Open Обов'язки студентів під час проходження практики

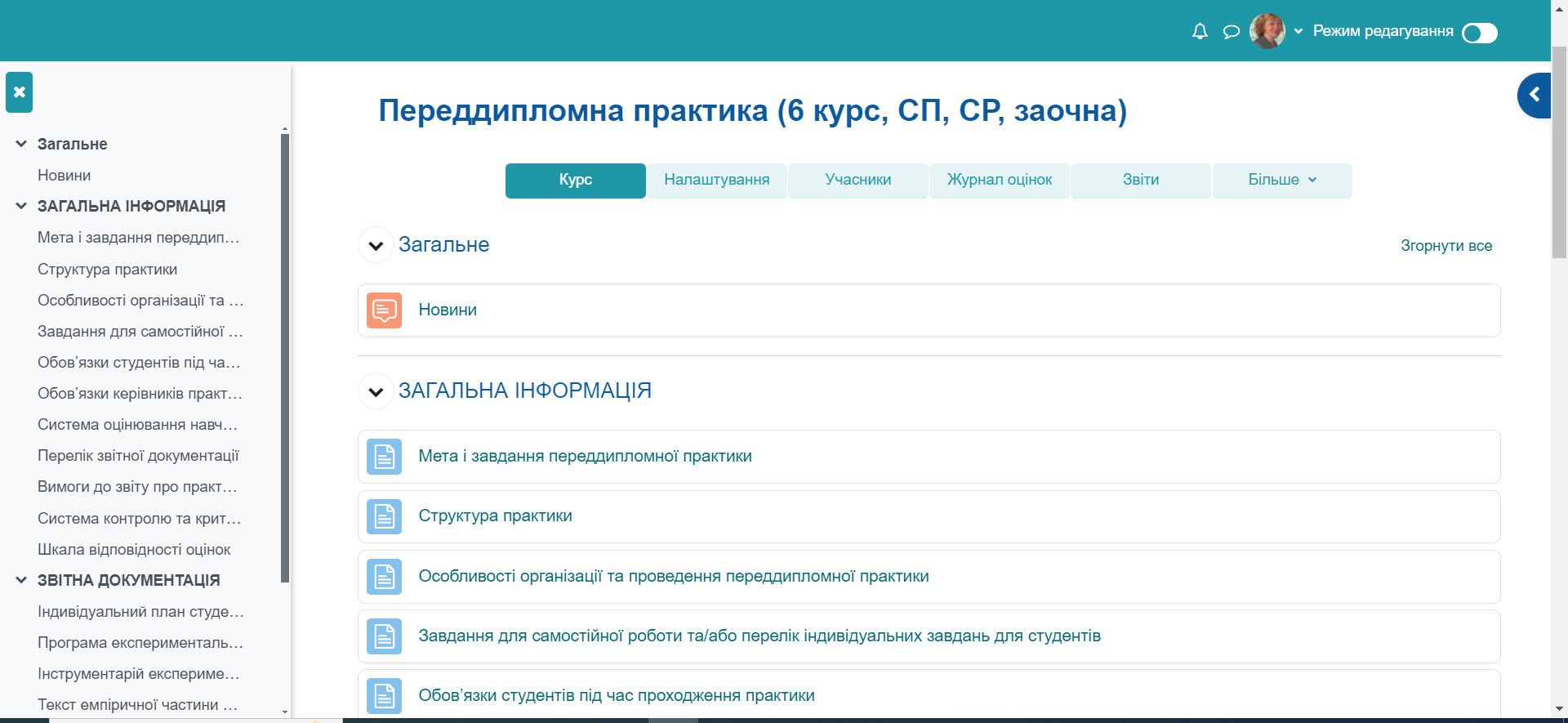pyautogui.click(x=617, y=695)
